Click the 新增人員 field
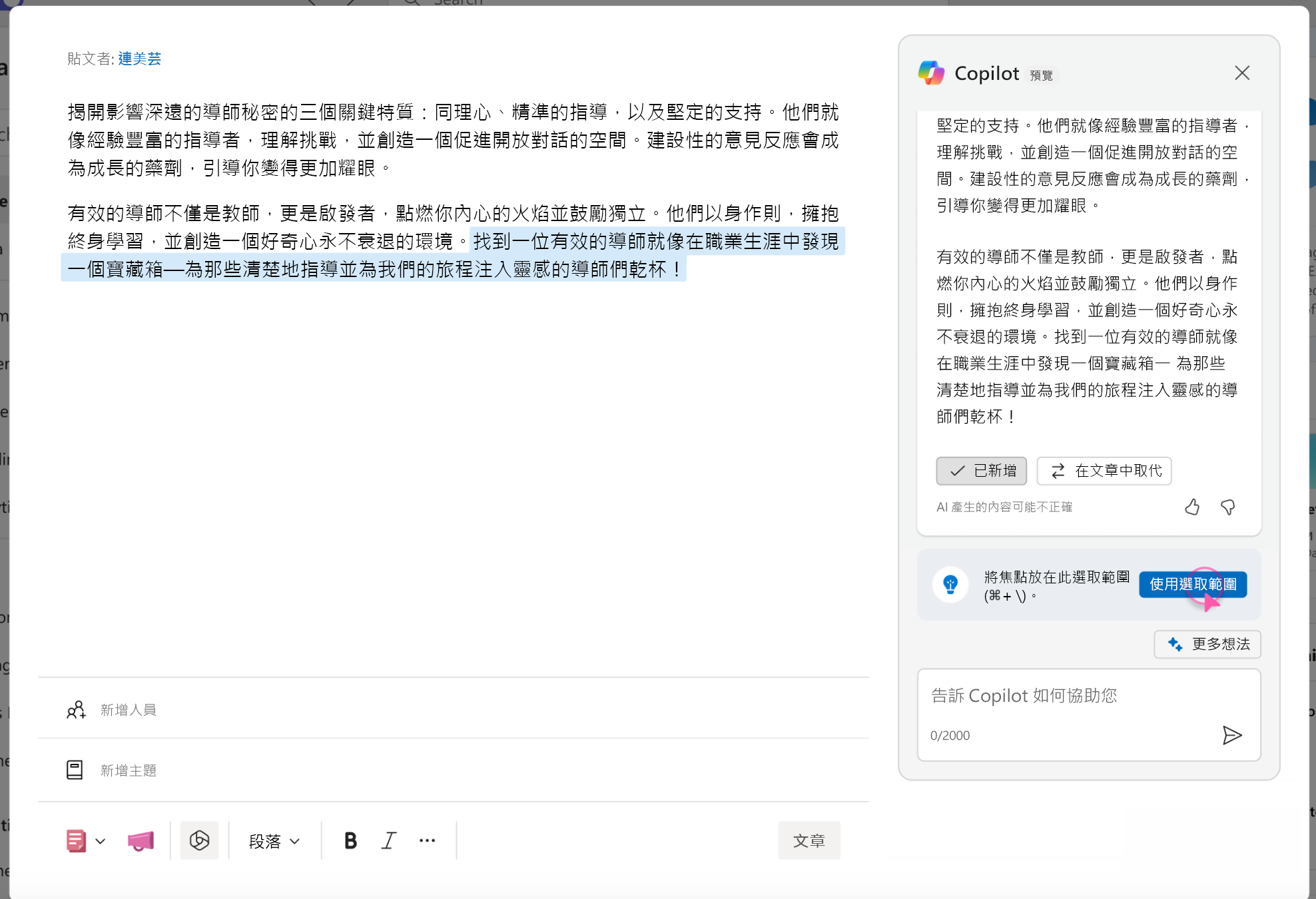The width and height of the screenshot is (1316, 899). (454, 710)
